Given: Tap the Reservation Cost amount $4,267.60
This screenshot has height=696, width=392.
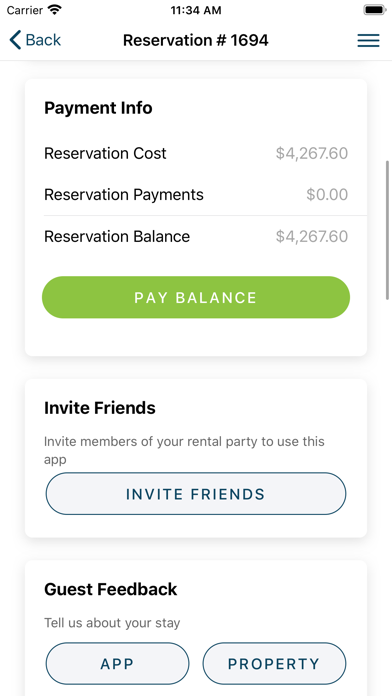Looking at the screenshot, I should (312, 154).
